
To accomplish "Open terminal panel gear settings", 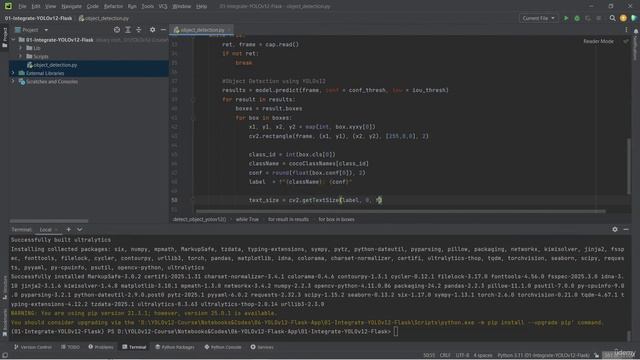I will coord(615,229).
